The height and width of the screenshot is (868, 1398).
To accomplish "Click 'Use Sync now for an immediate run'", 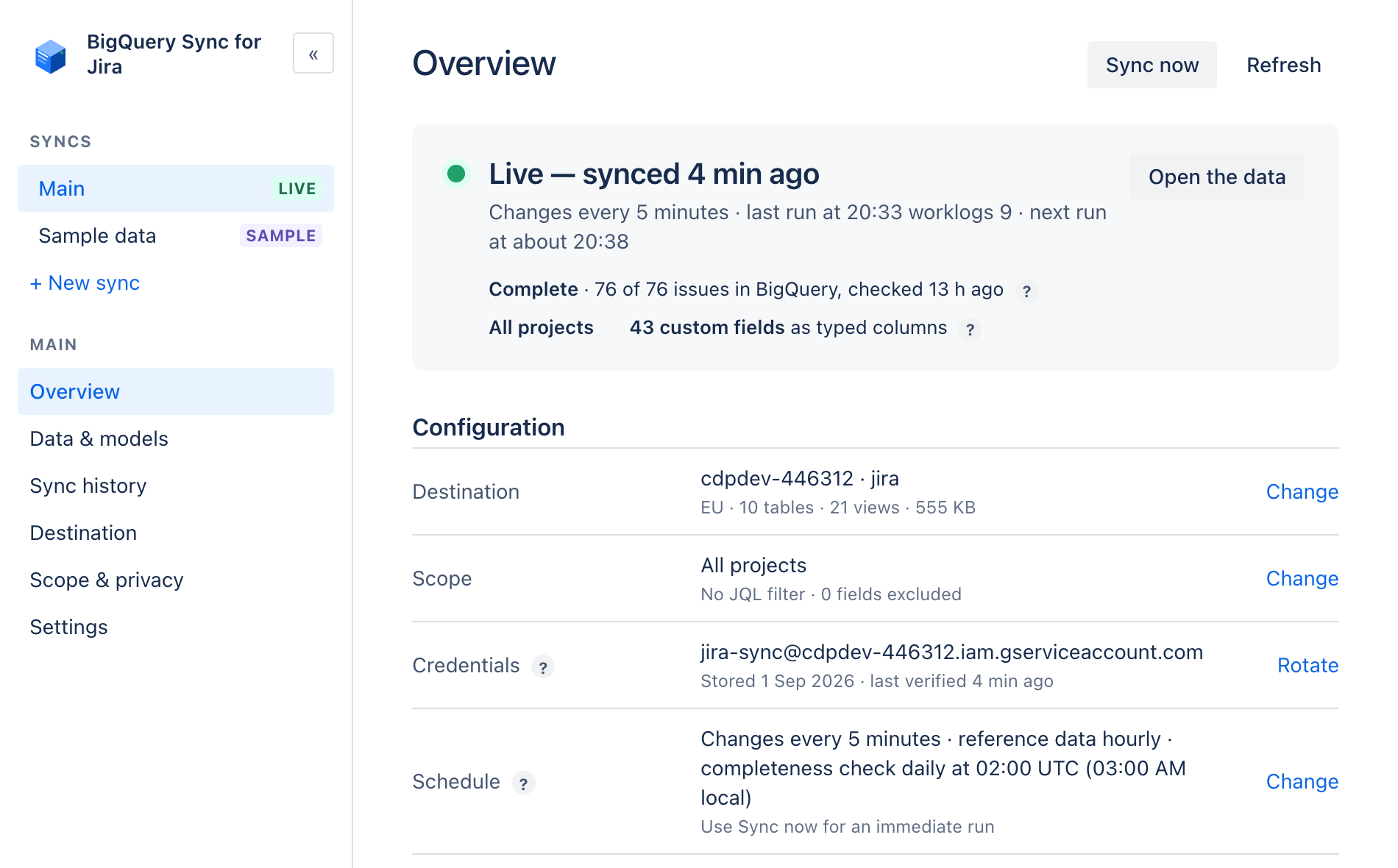I will (848, 827).
